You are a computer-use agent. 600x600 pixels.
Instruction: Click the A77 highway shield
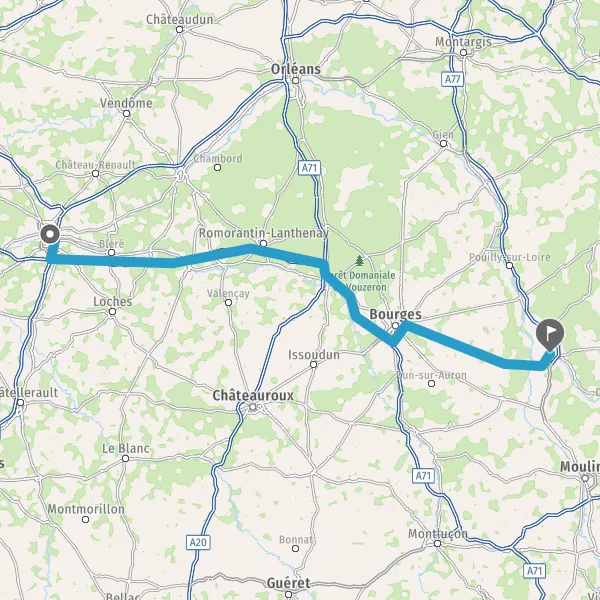[x=453, y=79]
